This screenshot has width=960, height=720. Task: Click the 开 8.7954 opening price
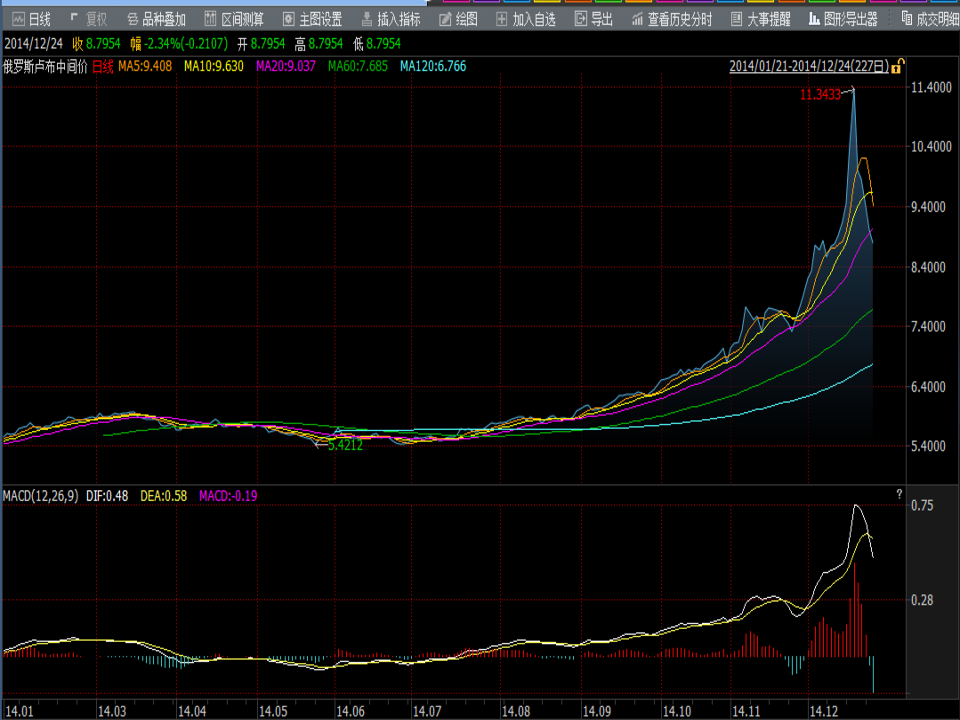pyautogui.click(x=261, y=44)
